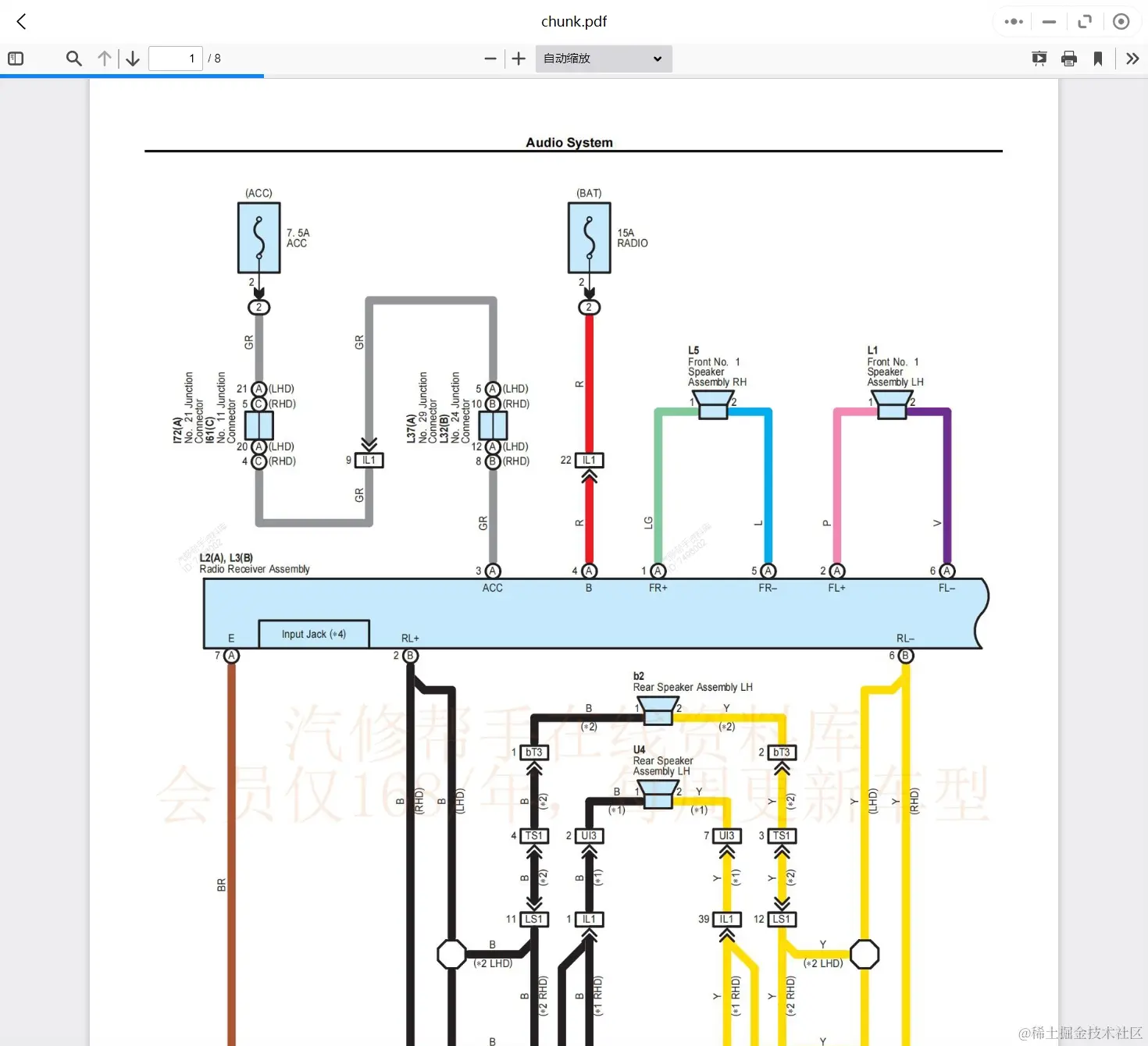Click the Audio System heading
This screenshot has height=1046, width=1148.
[x=569, y=142]
